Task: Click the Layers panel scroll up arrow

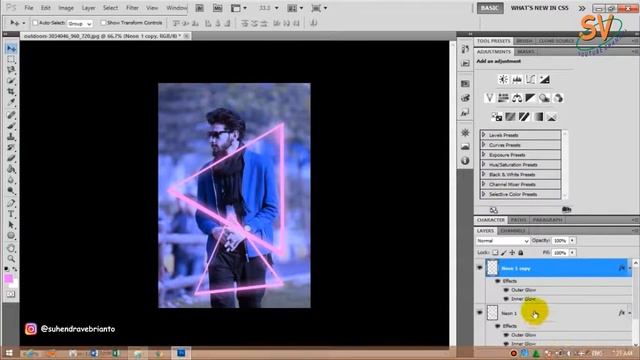Action: click(x=636, y=262)
